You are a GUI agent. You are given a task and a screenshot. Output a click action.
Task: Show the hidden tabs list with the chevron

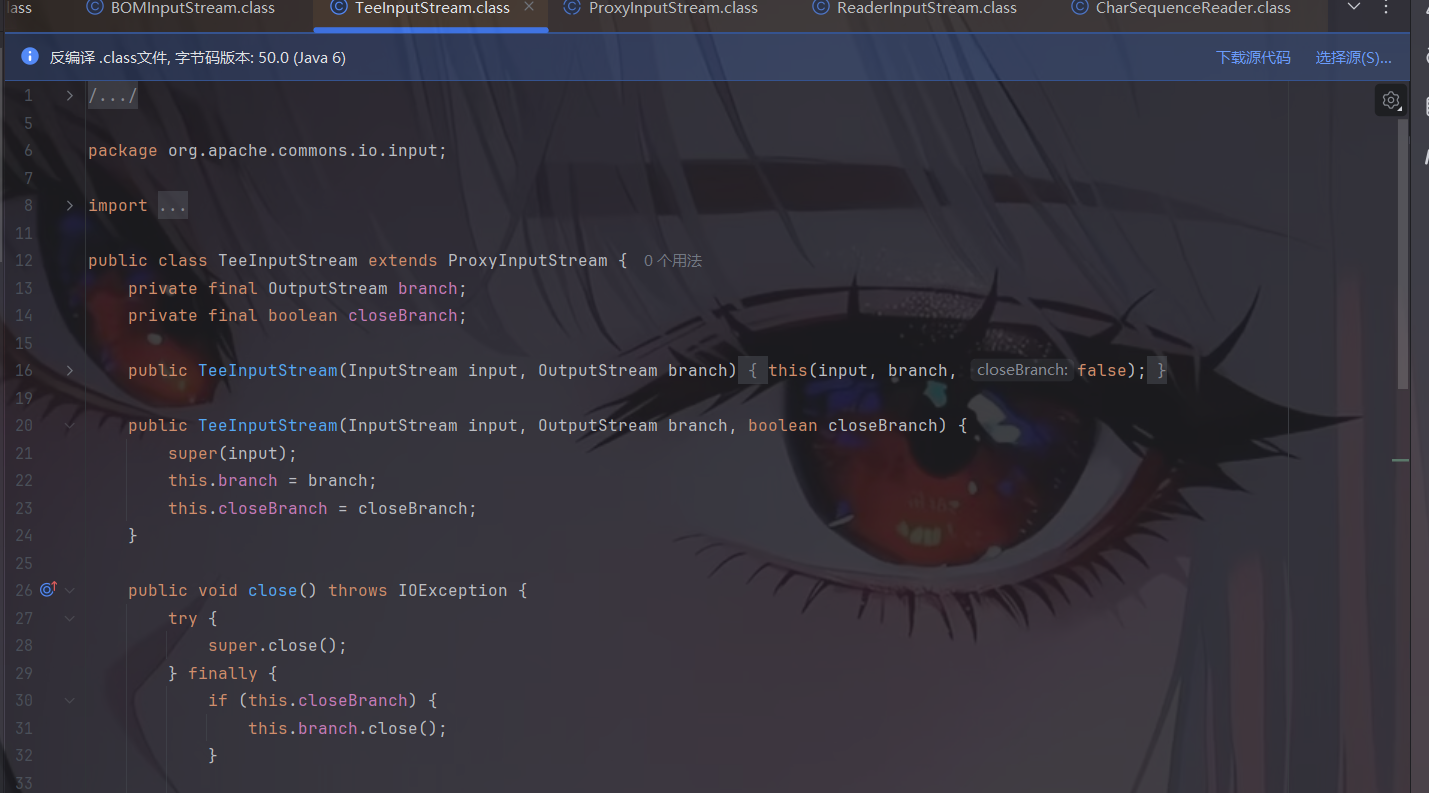[x=1354, y=8]
